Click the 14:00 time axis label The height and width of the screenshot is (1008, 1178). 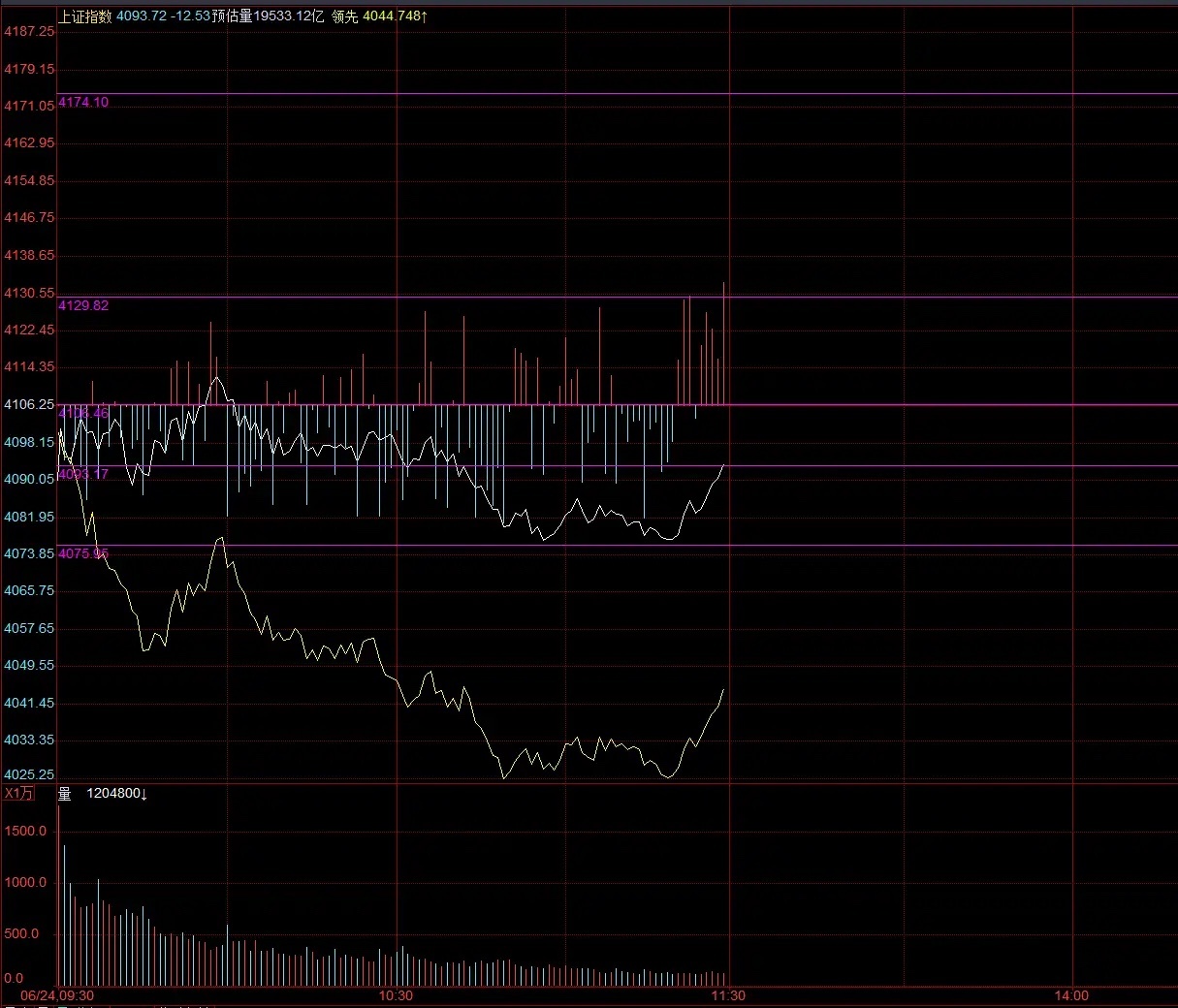tap(1071, 995)
